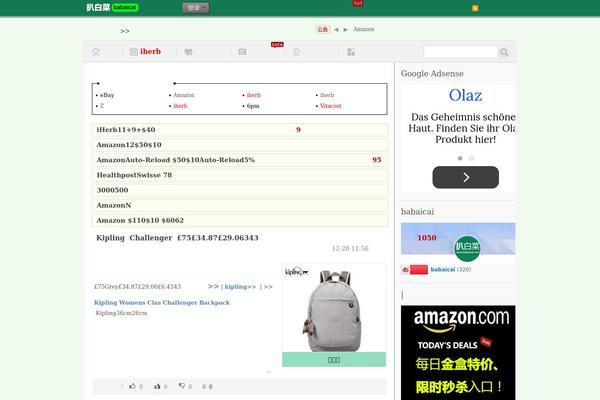
Task: Open the iHerb11+9+$40 headline
Action: [x=126, y=130]
